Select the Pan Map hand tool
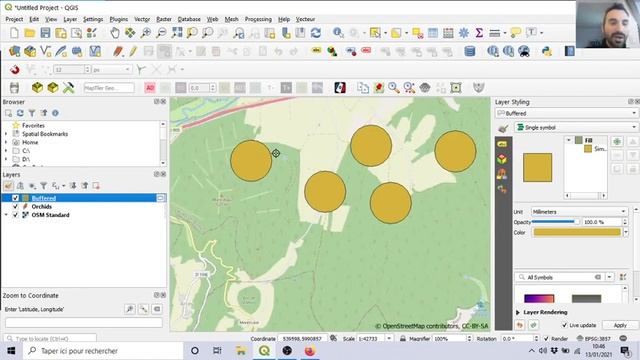Viewport: 640px width, 360px height. 115,33
